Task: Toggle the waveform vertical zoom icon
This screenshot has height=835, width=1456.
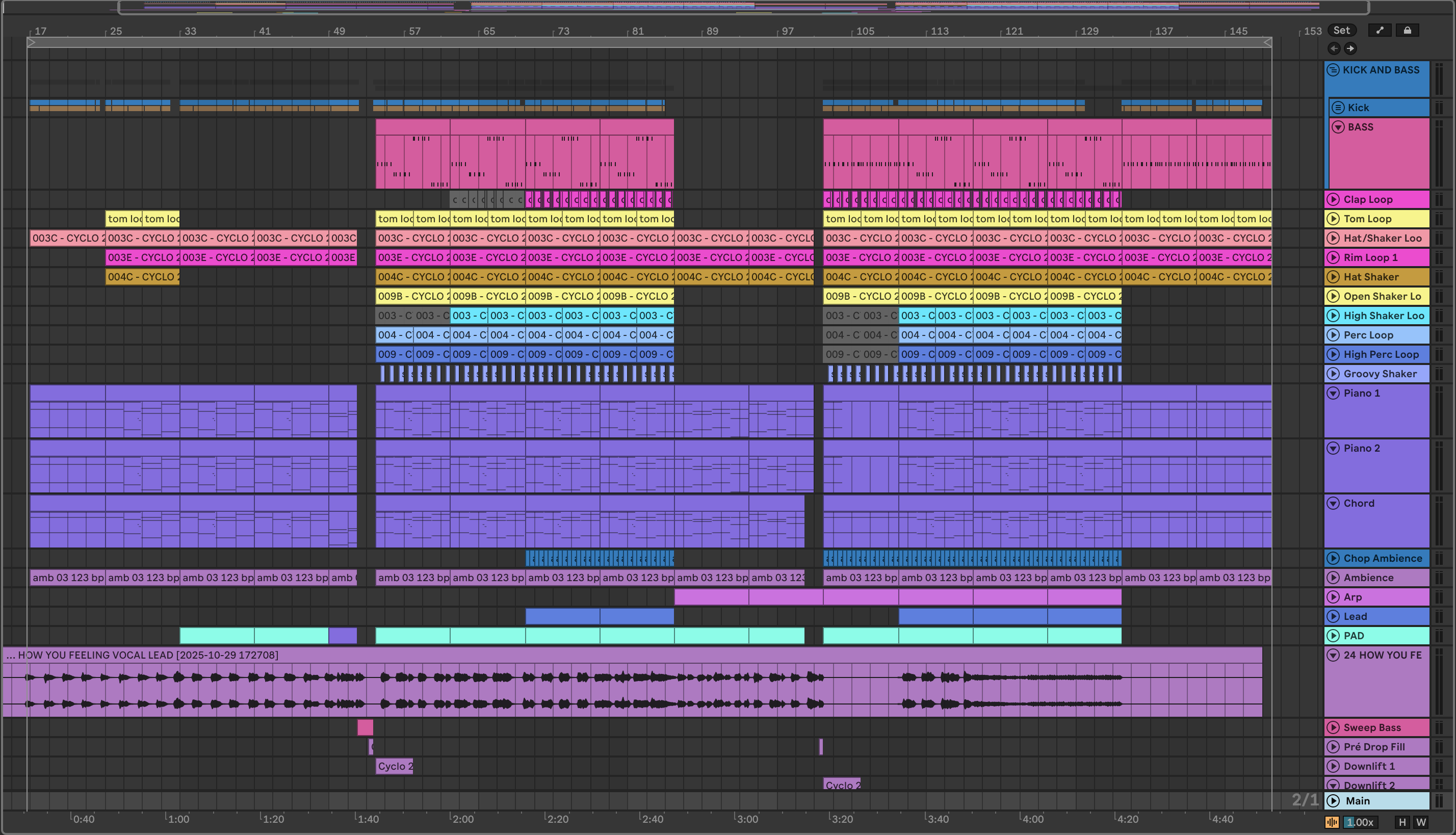Action: pyautogui.click(x=1332, y=822)
